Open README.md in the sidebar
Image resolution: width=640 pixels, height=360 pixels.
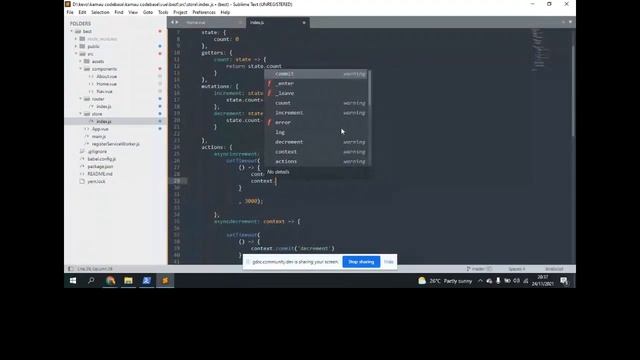(x=100, y=174)
